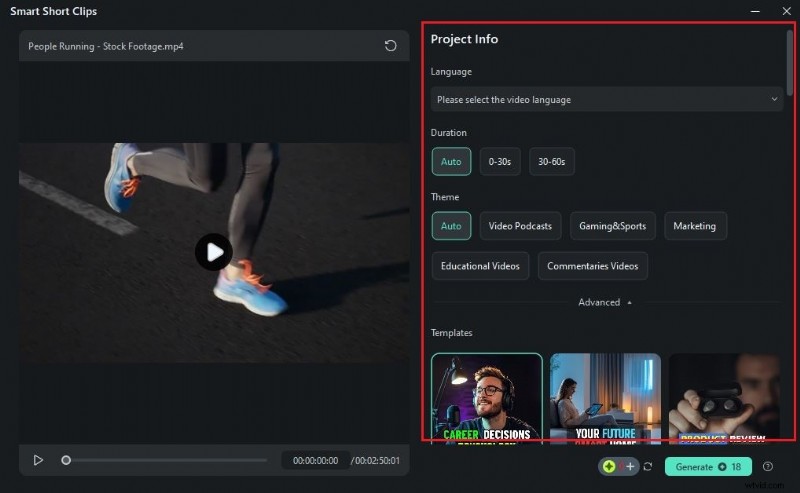Open the help question mark icon
The image size is (800, 493).
768,467
